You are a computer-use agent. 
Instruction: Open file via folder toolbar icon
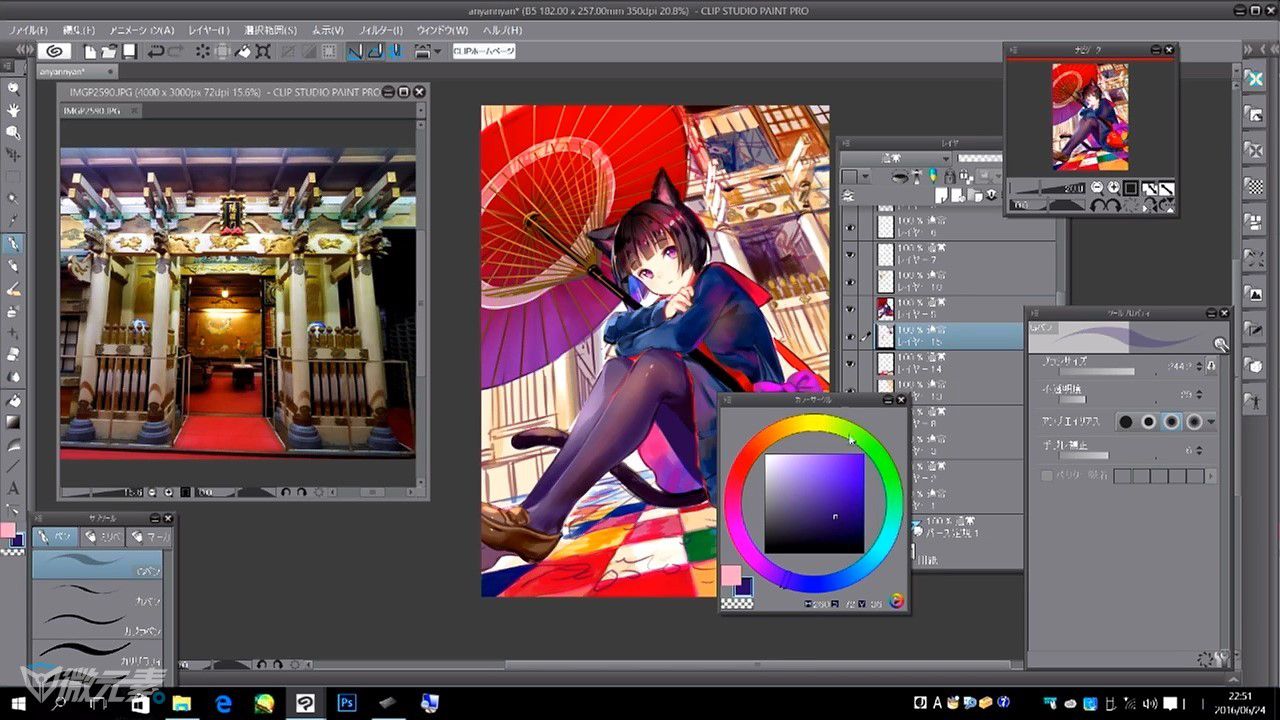109,51
